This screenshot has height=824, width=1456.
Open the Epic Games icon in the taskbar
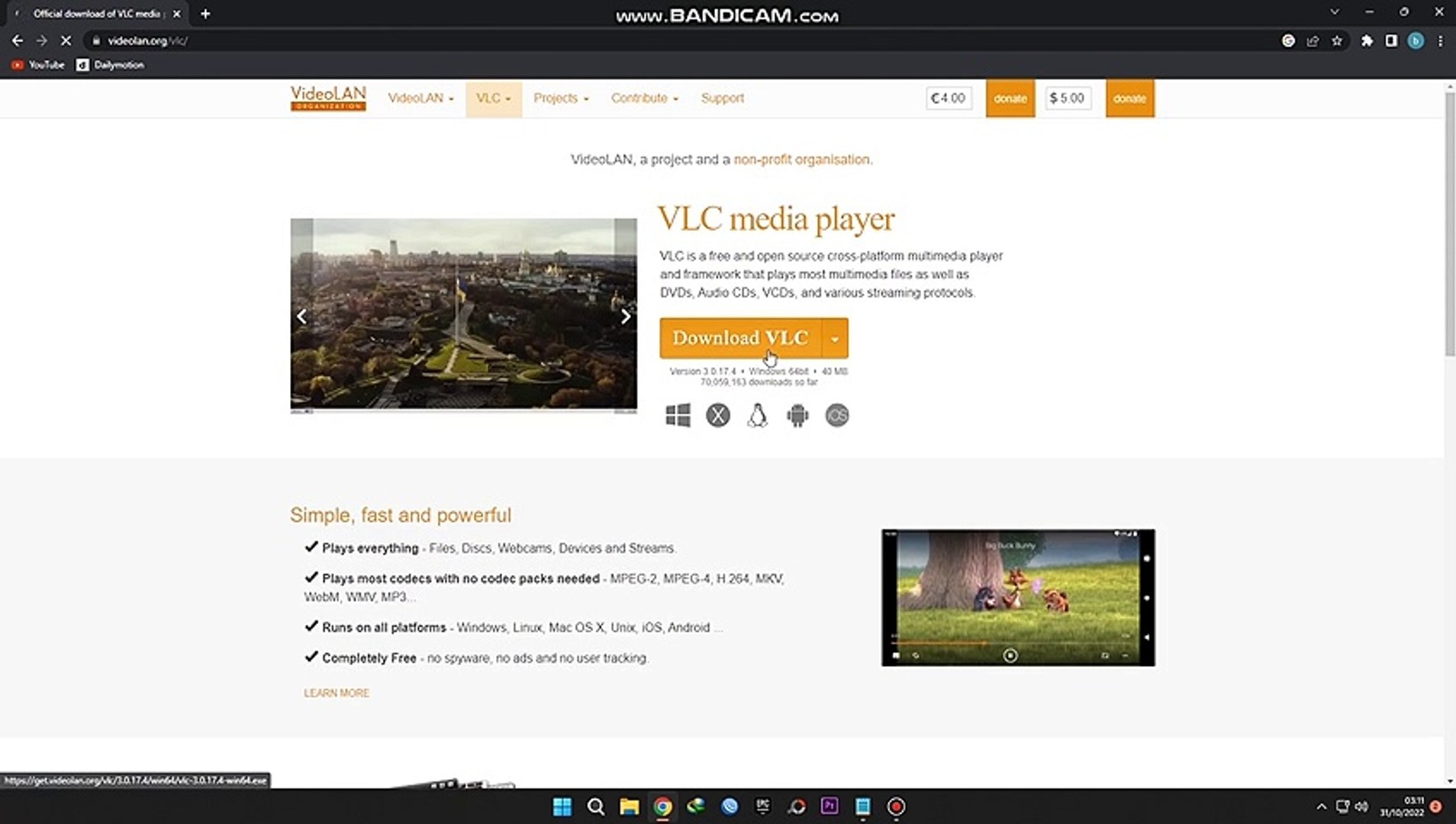tap(762, 806)
